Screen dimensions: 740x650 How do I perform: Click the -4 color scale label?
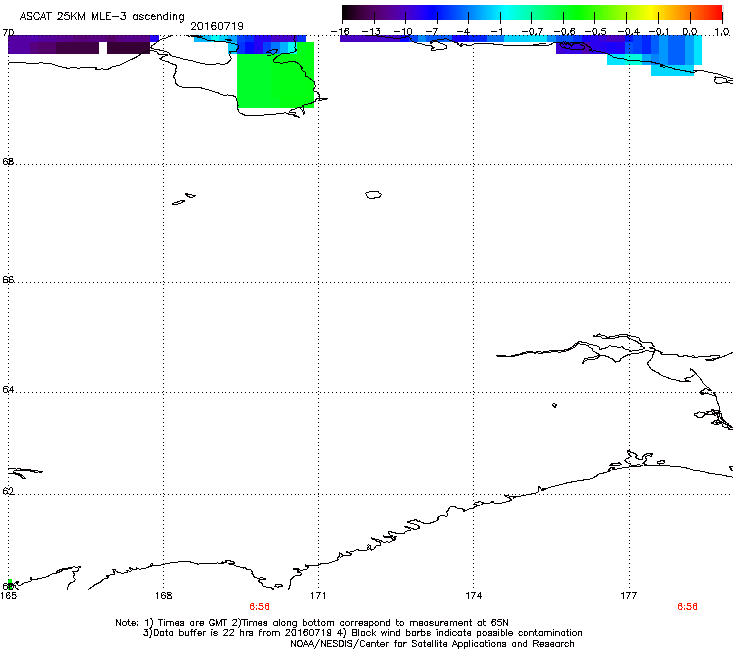(x=463, y=32)
